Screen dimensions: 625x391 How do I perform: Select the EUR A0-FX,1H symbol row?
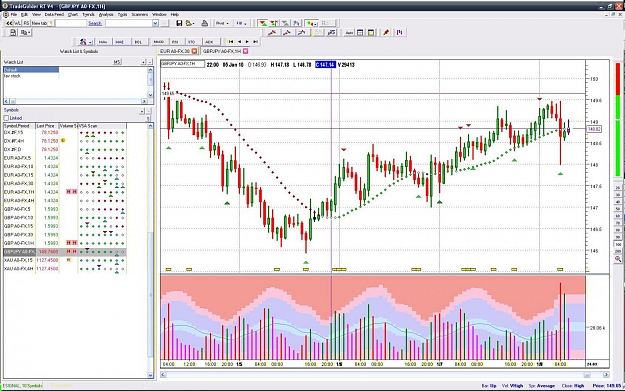coord(65,192)
